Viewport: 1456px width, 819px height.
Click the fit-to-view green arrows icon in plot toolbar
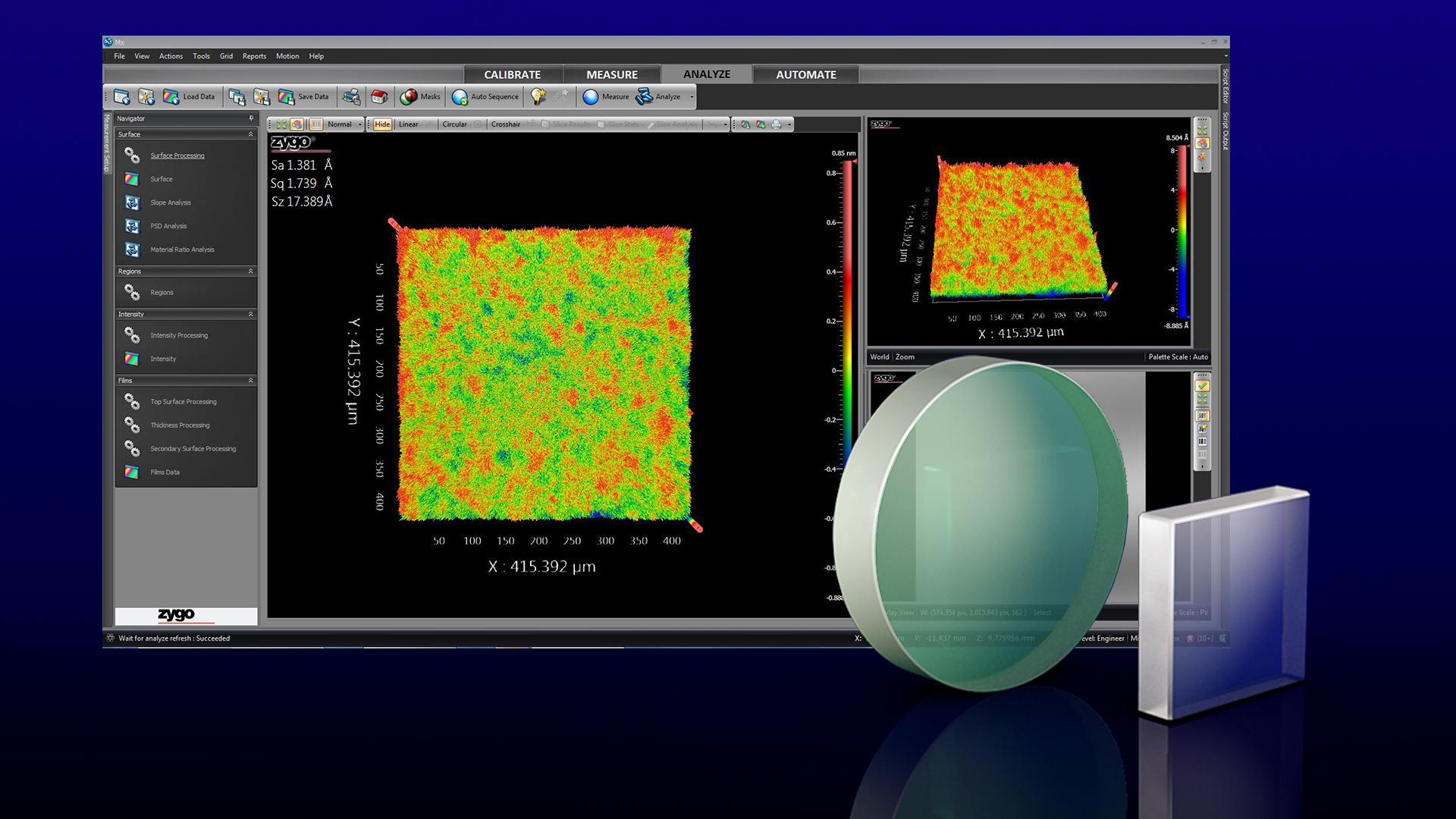click(282, 124)
